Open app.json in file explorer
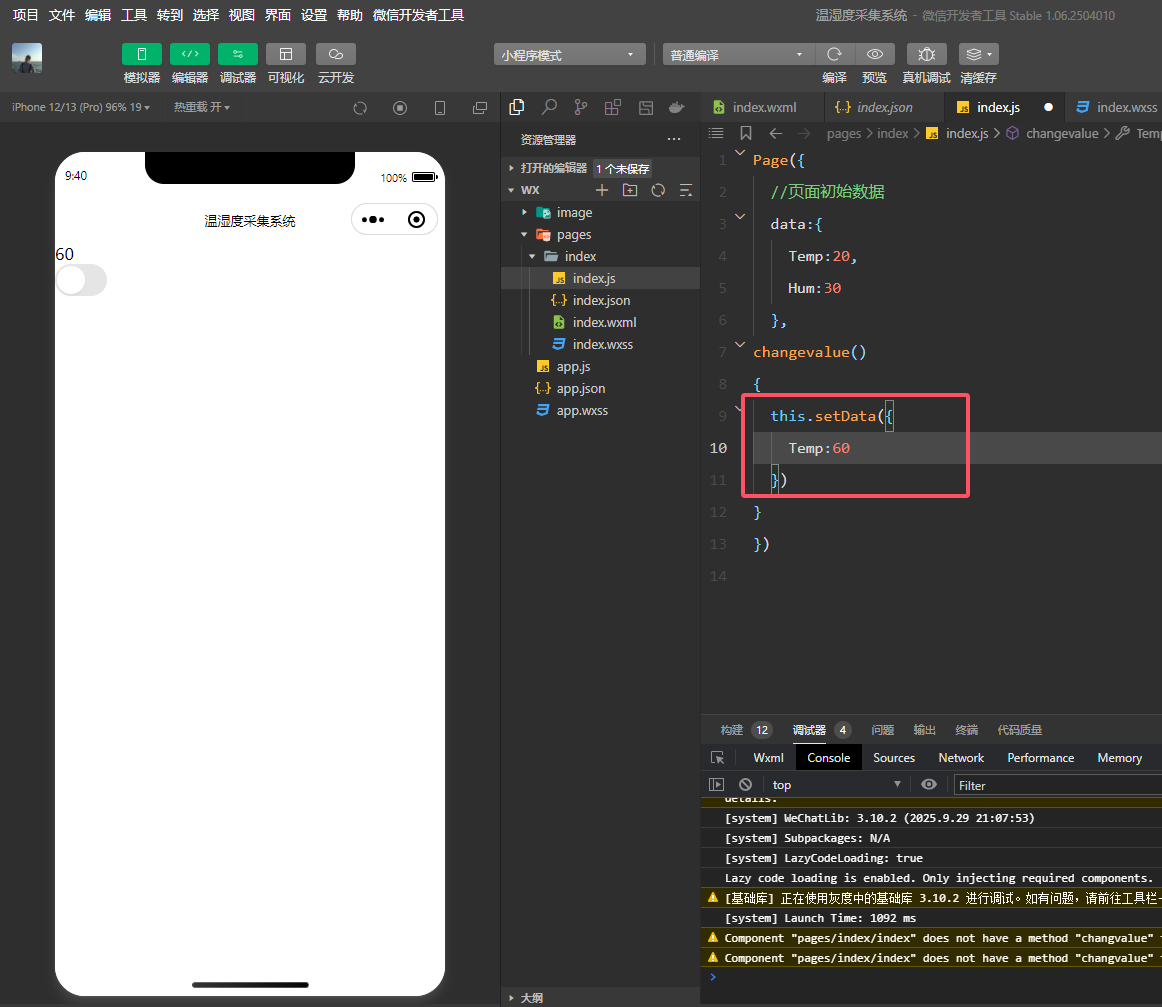Image resolution: width=1162 pixels, height=1007 pixels. click(580, 388)
